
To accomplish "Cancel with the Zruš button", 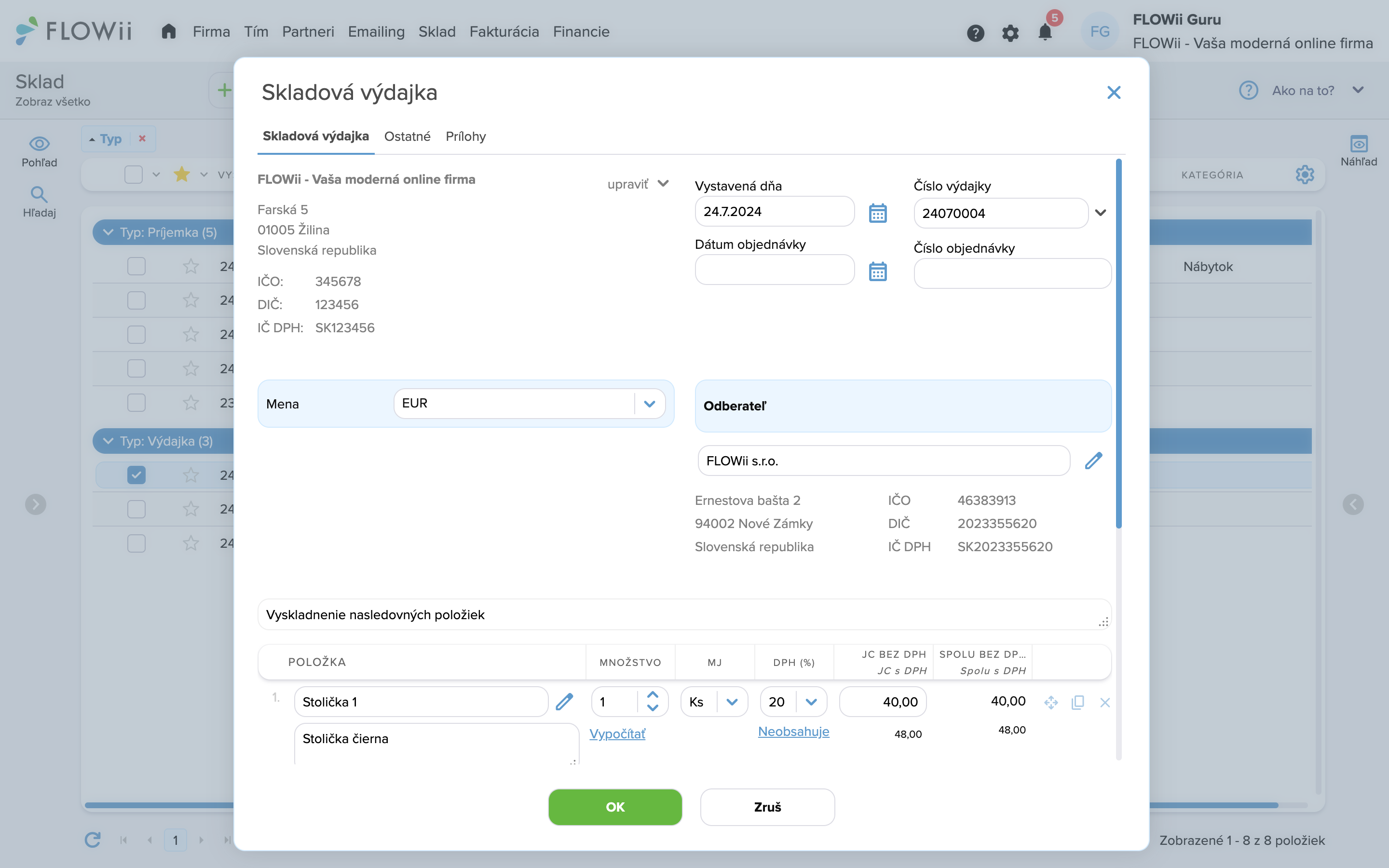I will pos(767,807).
